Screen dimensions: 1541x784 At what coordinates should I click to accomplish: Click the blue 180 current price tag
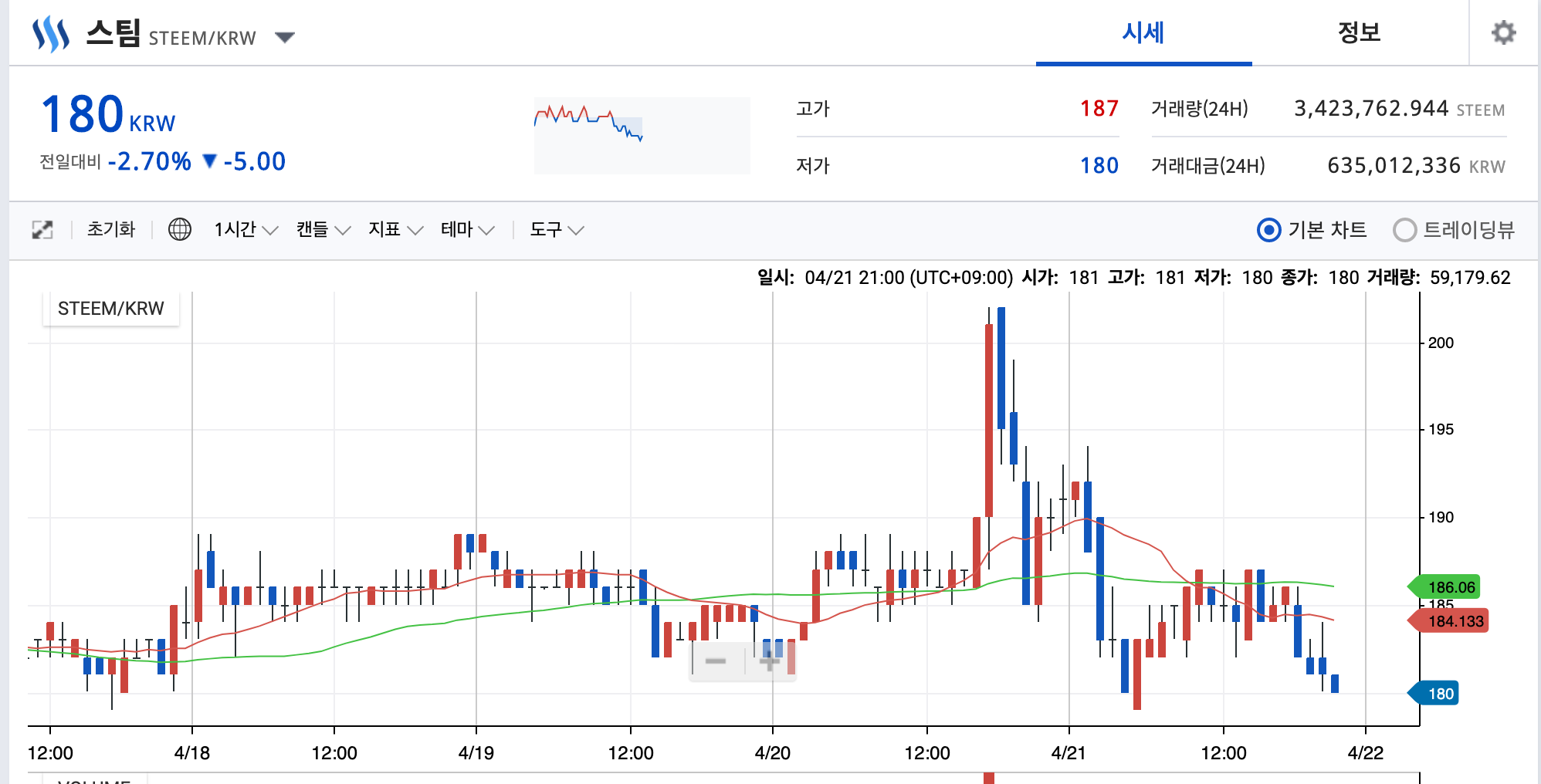pyautogui.click(x=1434, y=694)
